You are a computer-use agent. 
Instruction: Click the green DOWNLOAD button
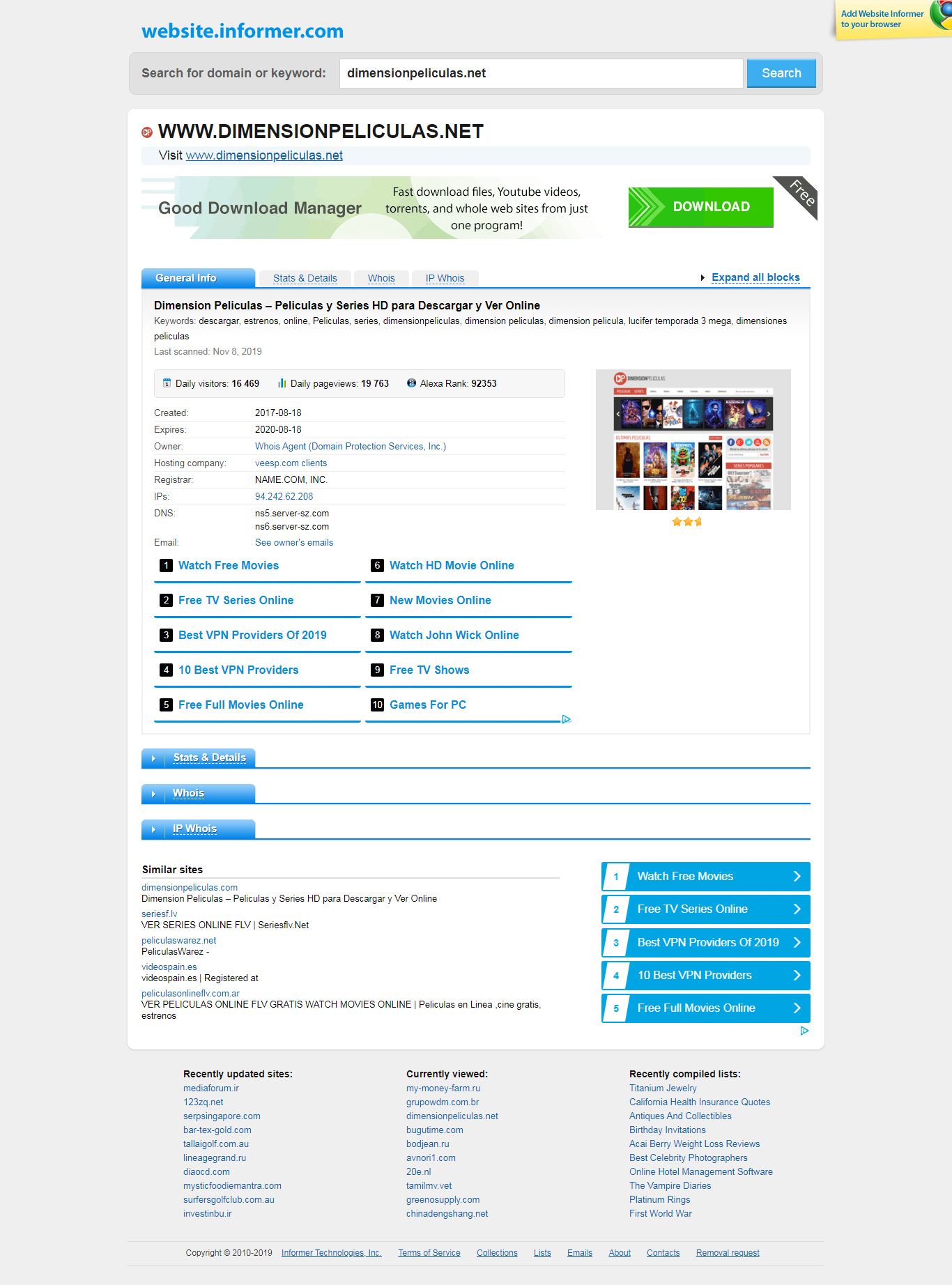click(701, 207)
